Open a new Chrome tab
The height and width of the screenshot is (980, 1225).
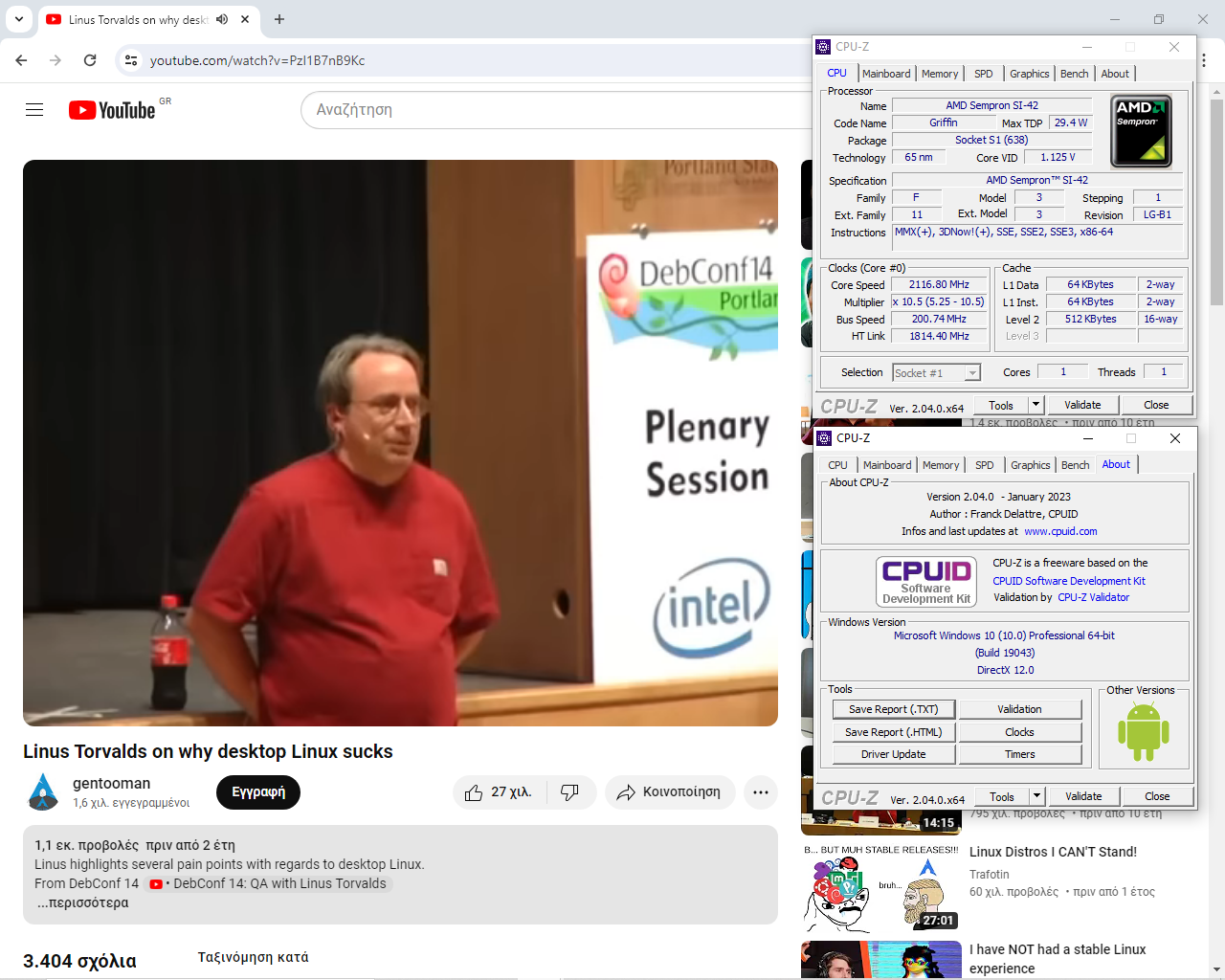point(279,19)
